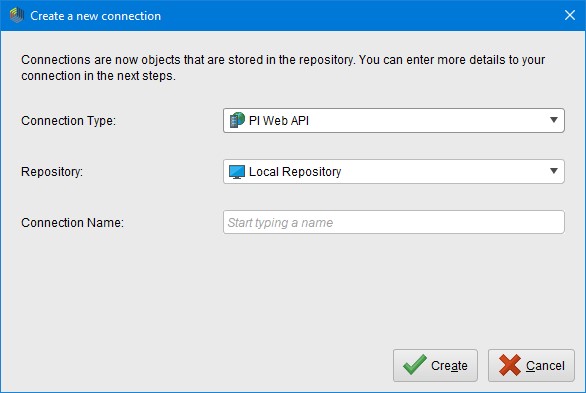Click the Local Repository monitor icon
The height and width of the screenshot is (393, 586).
(x=237, y=172)
